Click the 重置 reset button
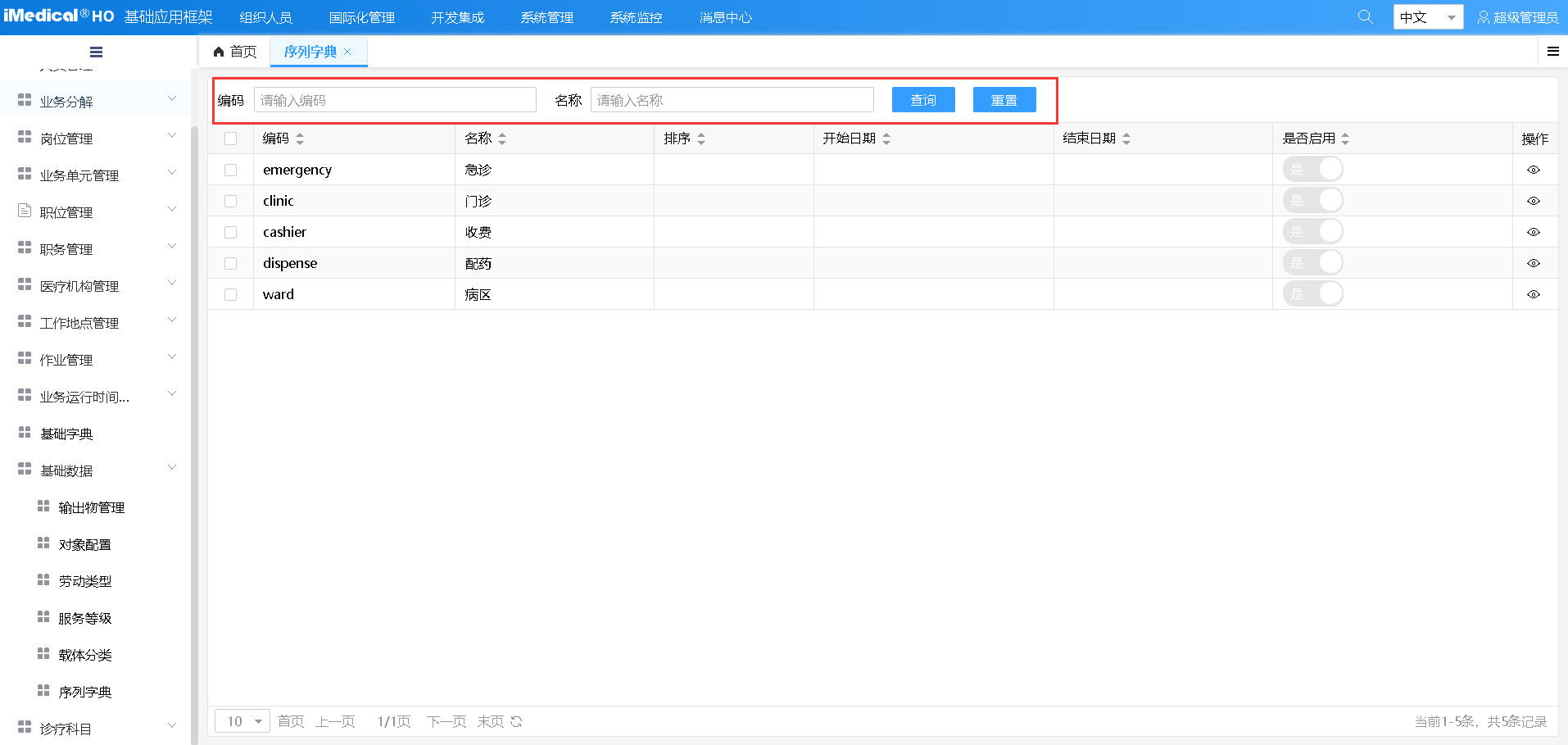Image resolution: width=1568 pixels, height=745 pixels. 1004,99
